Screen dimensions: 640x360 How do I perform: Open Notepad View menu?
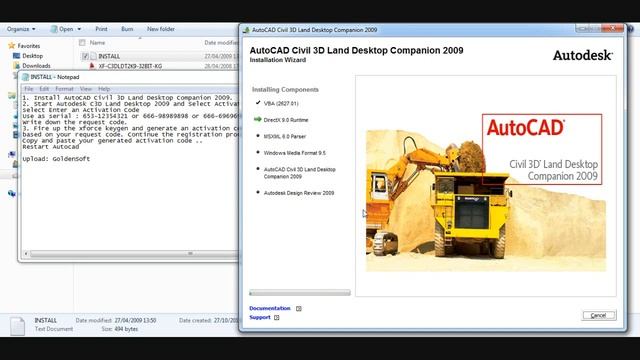point(86,89)
